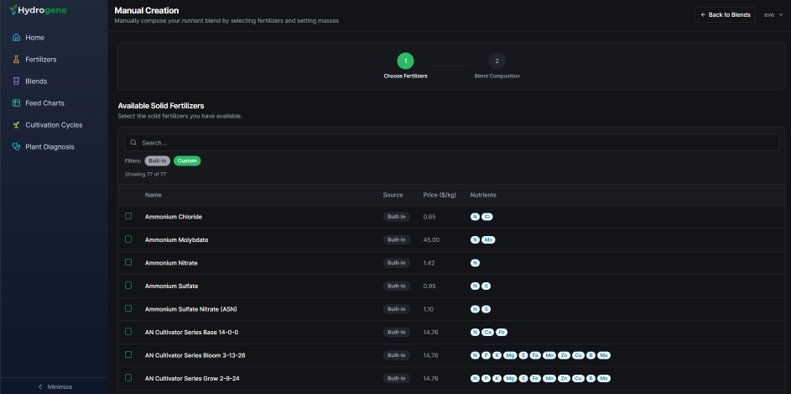Select Ammonium Nitrate checkbox

point(128,262)
